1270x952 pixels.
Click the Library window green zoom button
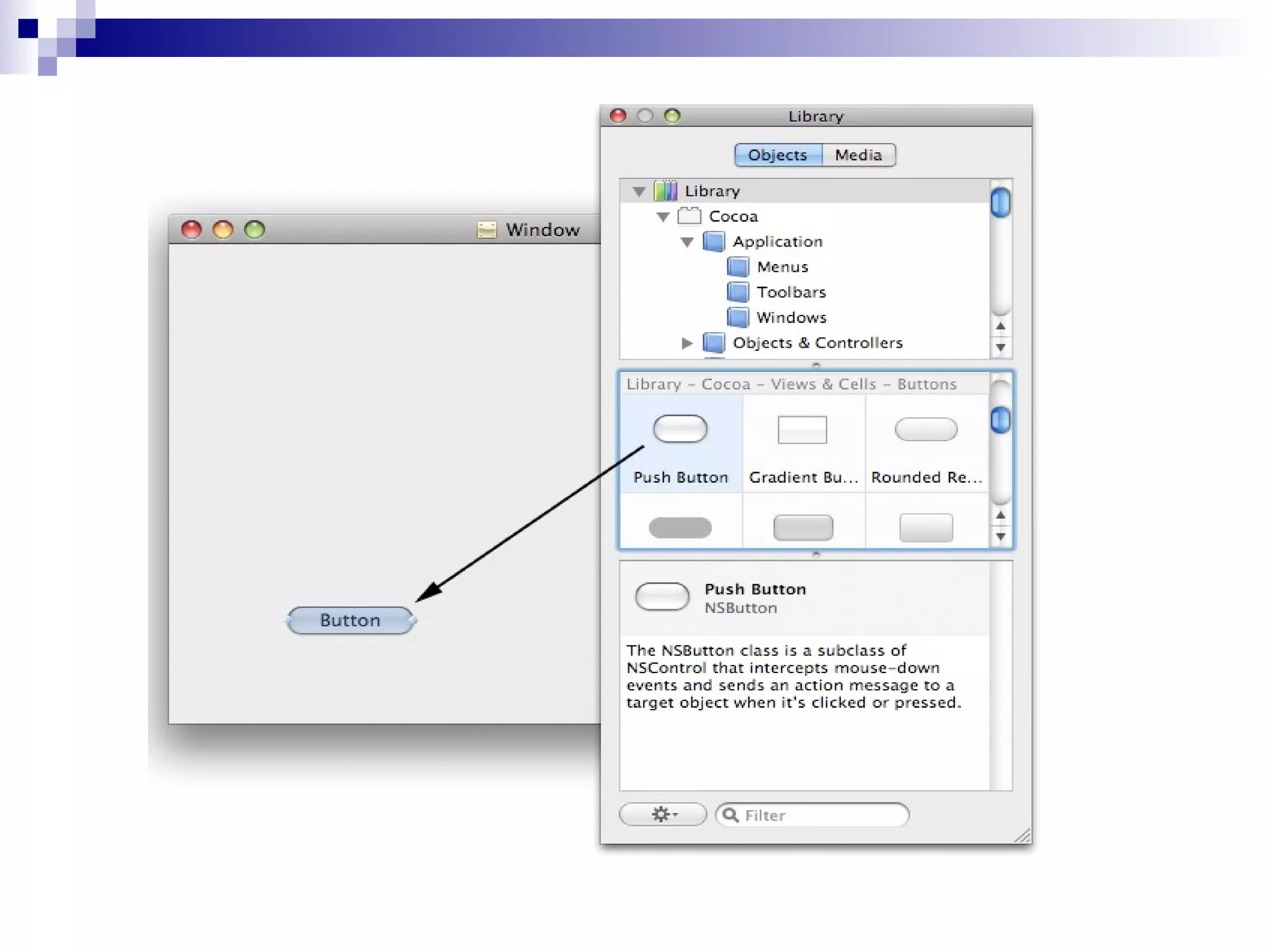tap(672, 116)
